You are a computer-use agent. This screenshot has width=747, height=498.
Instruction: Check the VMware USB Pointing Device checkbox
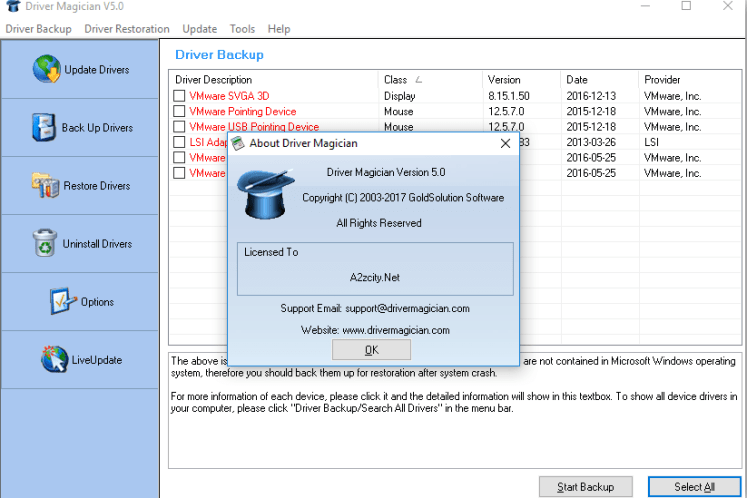[179, 127]
